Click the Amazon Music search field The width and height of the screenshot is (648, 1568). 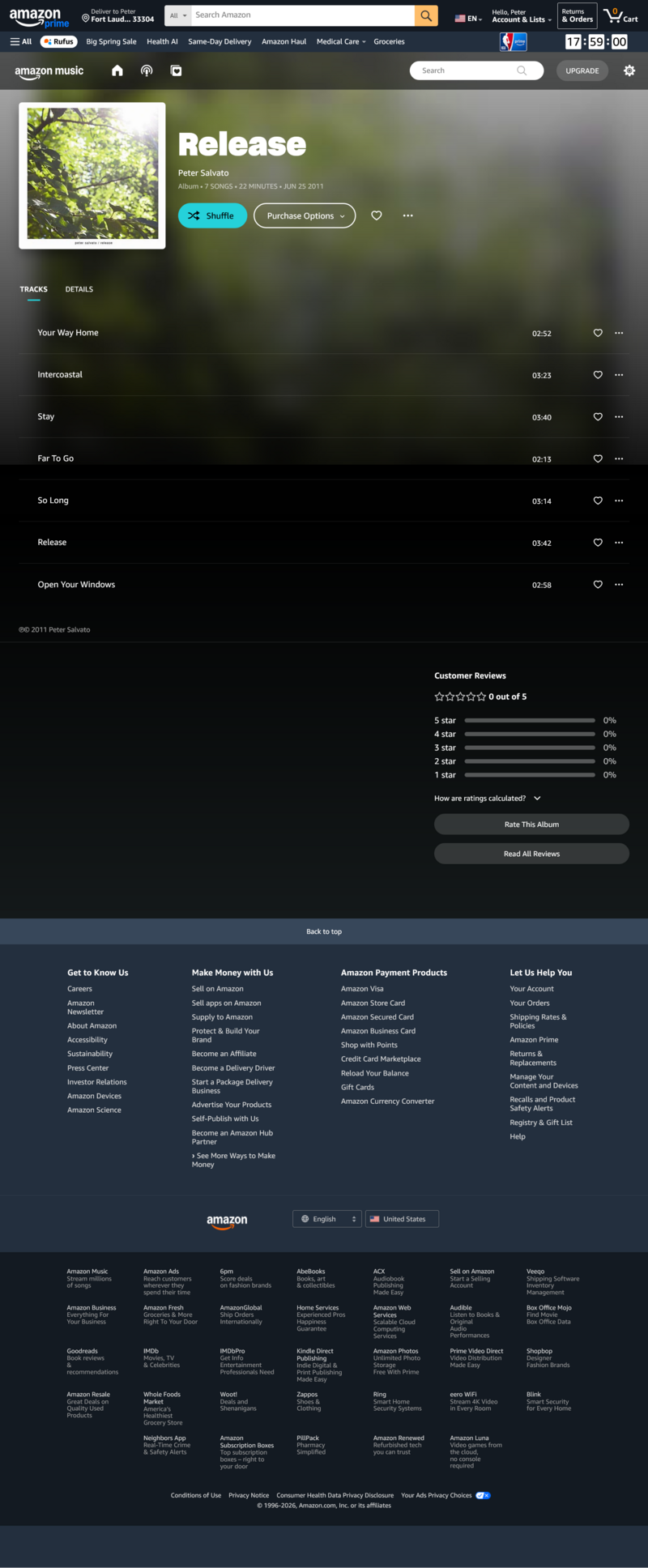click(x=467, y=70)
